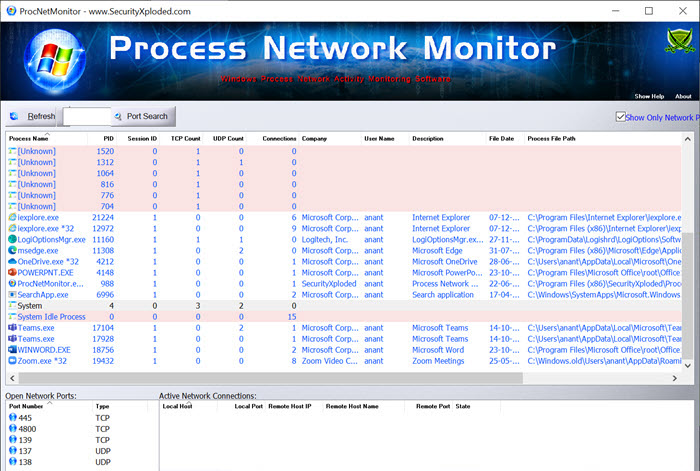
Task: Select the LogiOptionsMgr.exe process icon
Action: tap(12, 239)
